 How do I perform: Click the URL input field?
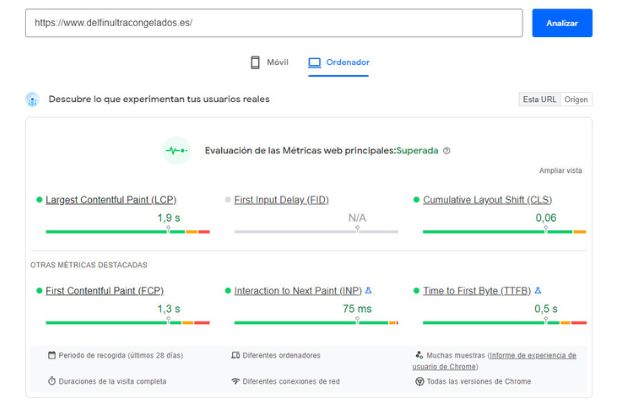(x=273, y=23)
